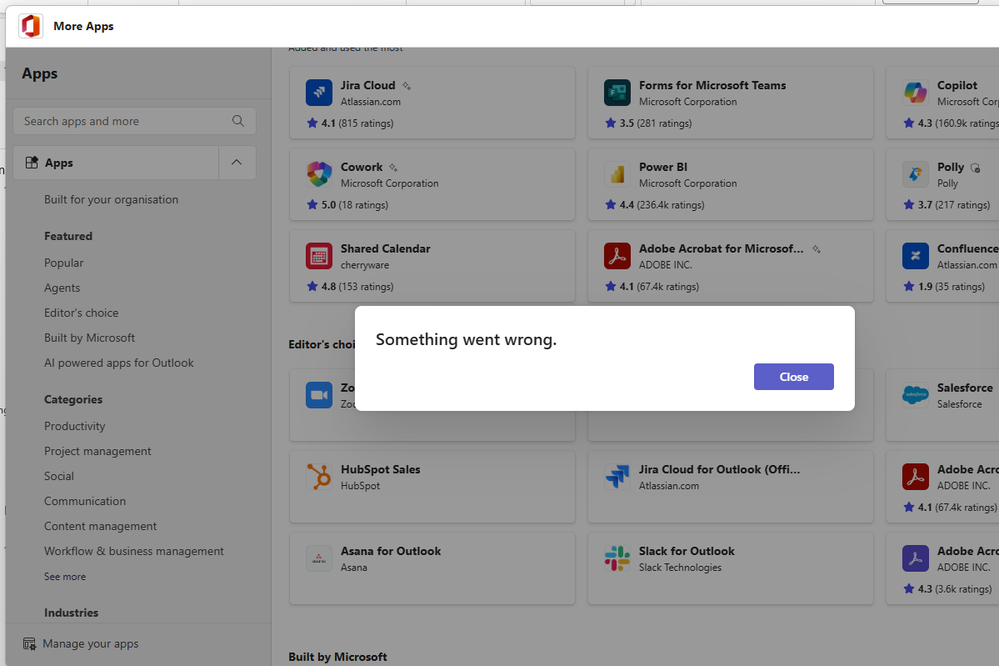Click the Built by Microsoft section heading
Viewport: 999px width, 666px height.
[x=338, y=656]
